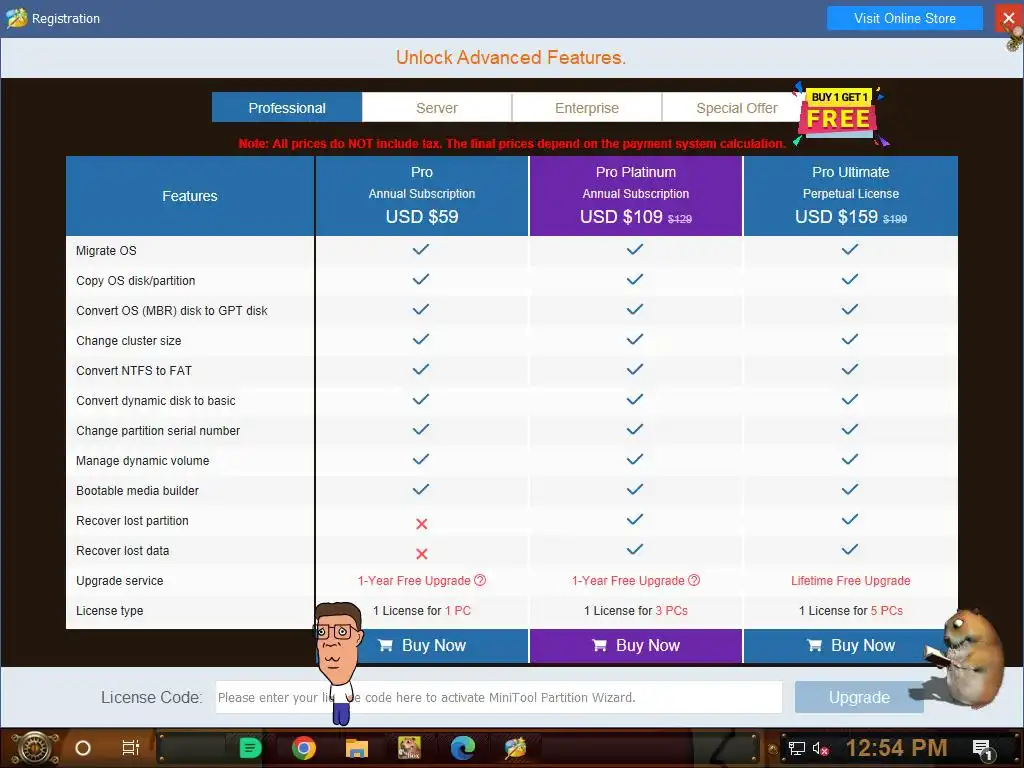Buy the Pro Platinum plan

click(x=636, y=645)
